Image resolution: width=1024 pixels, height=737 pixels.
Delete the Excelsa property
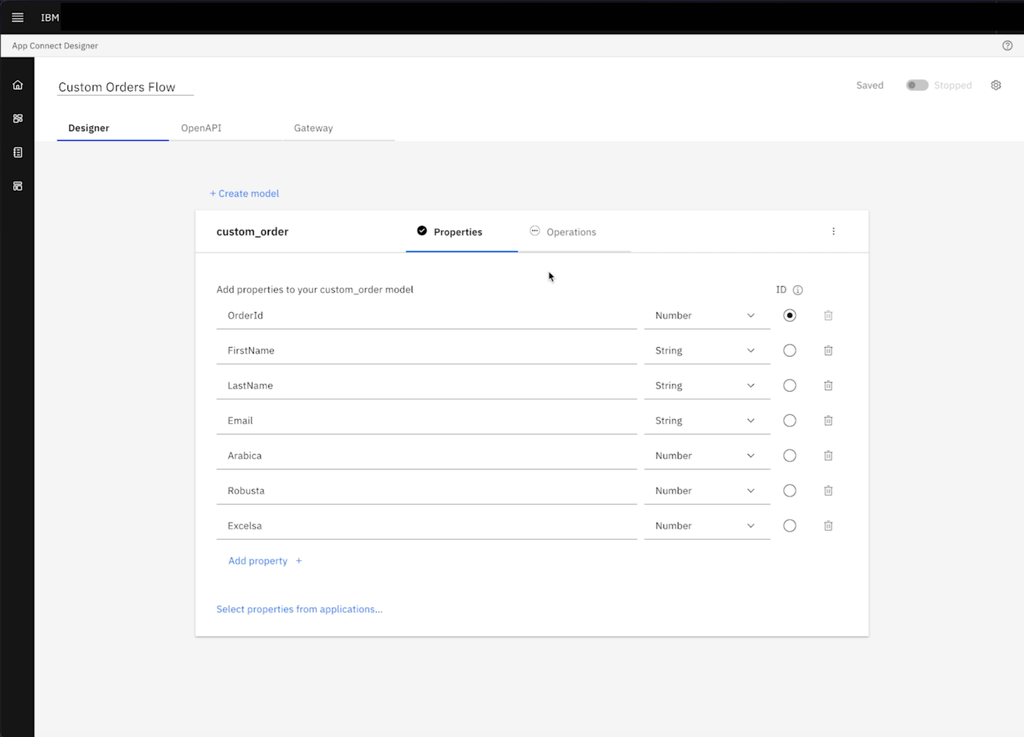coord(828,526)
